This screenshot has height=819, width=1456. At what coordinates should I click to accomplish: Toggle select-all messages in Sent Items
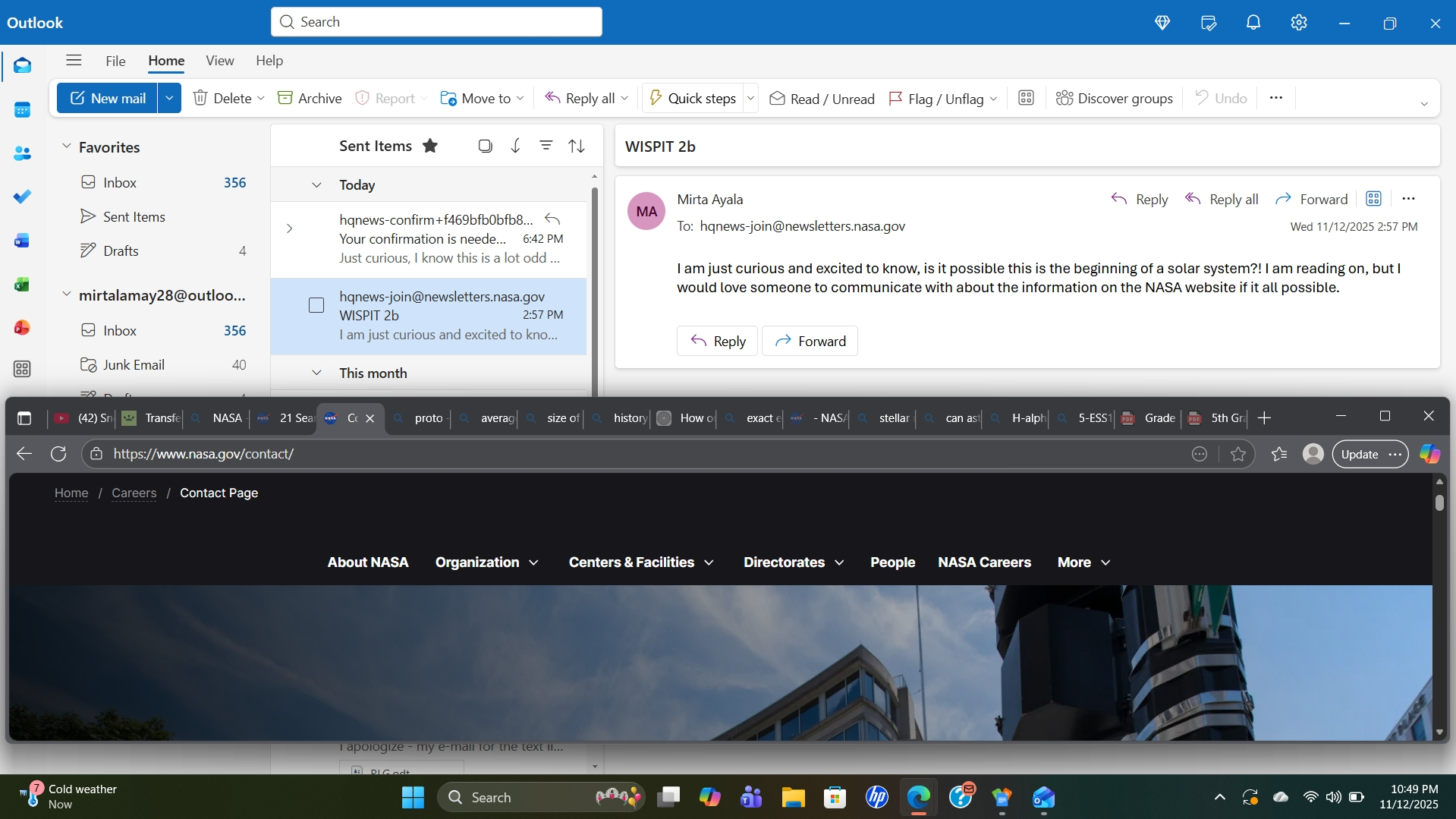tap(486, 146)
